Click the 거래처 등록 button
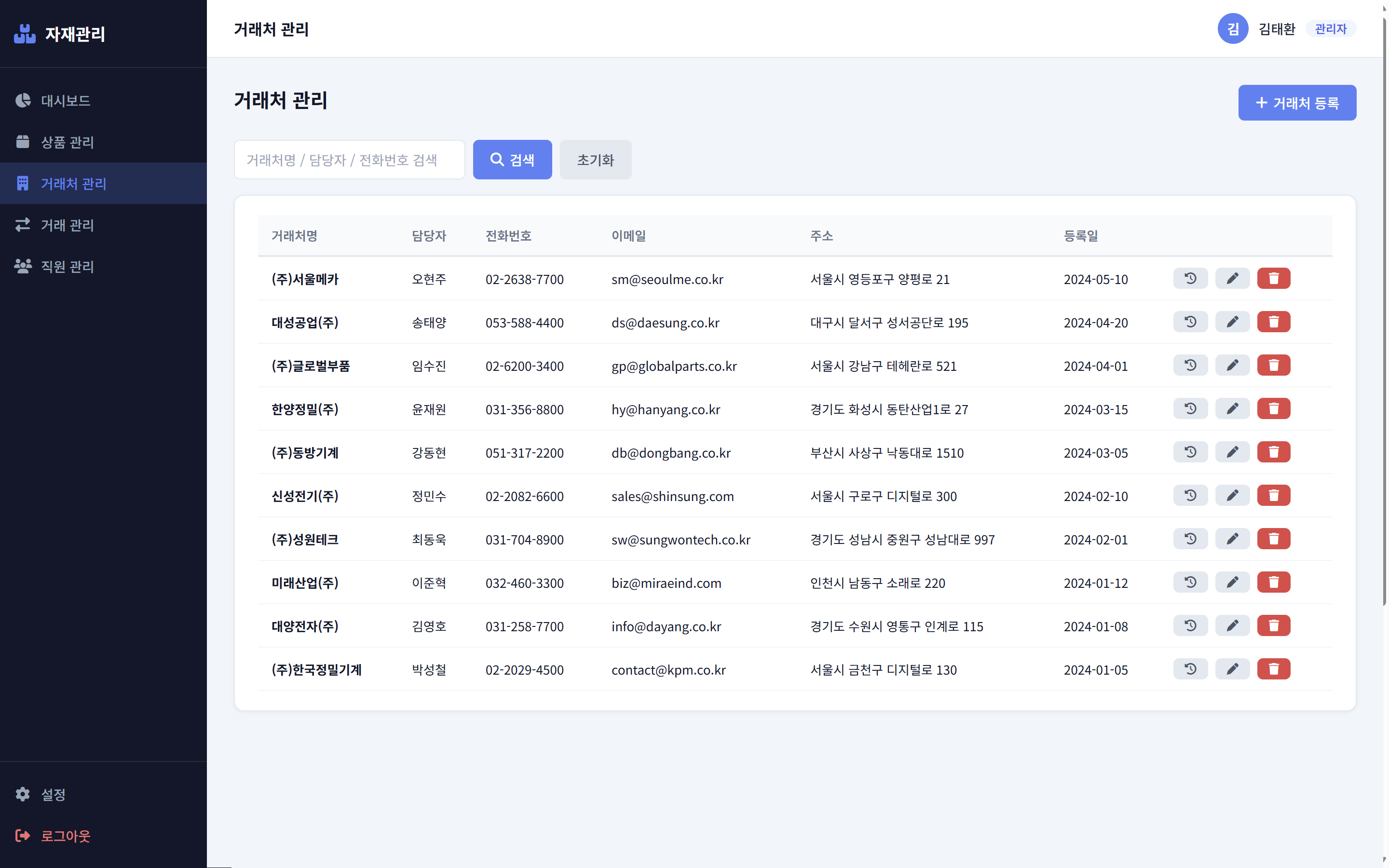Viewport: 1389px width, 868px height. [1297, 103]
